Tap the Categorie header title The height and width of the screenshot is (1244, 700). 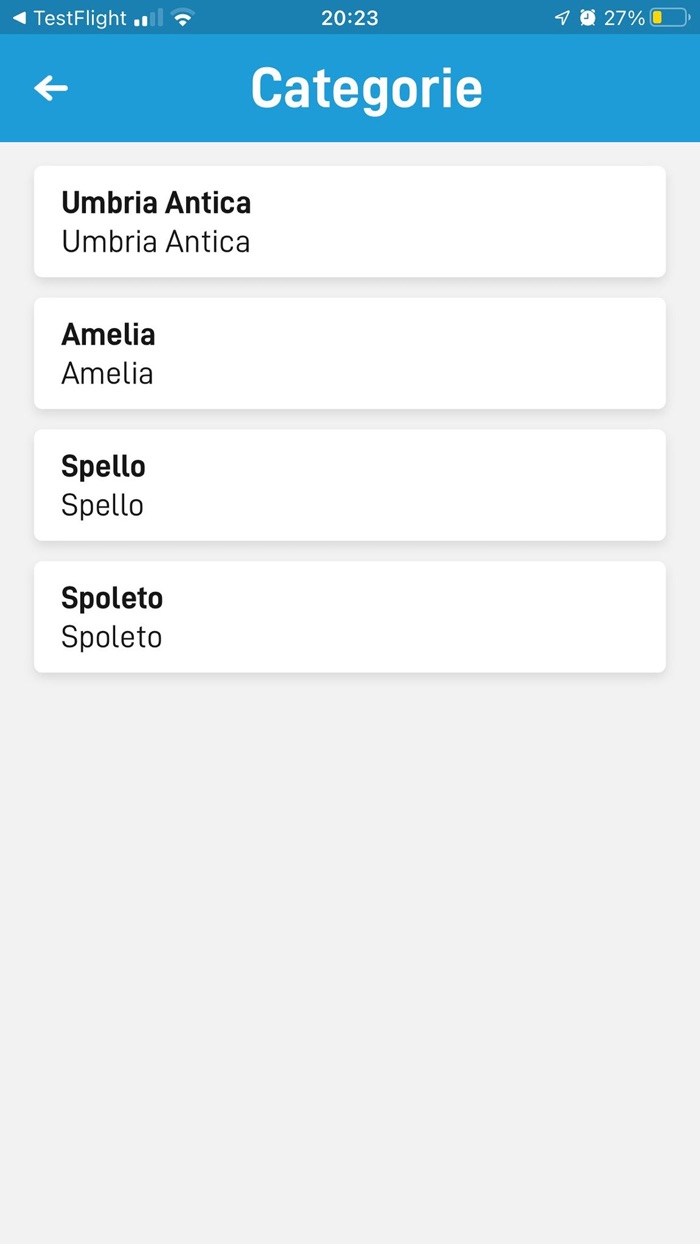pos(366,88)
